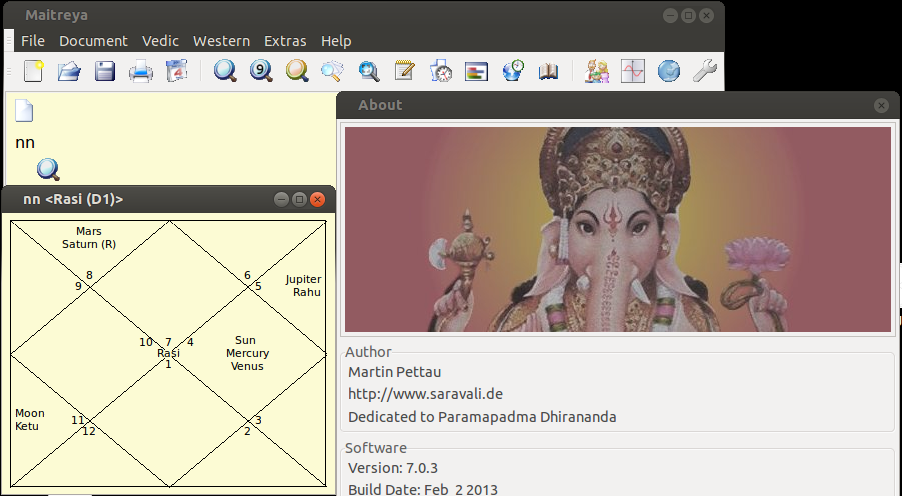The height and width of the screenshot is (496, 902).
Task: Click the blue globe toolbar icon
Action: [668, 71]
